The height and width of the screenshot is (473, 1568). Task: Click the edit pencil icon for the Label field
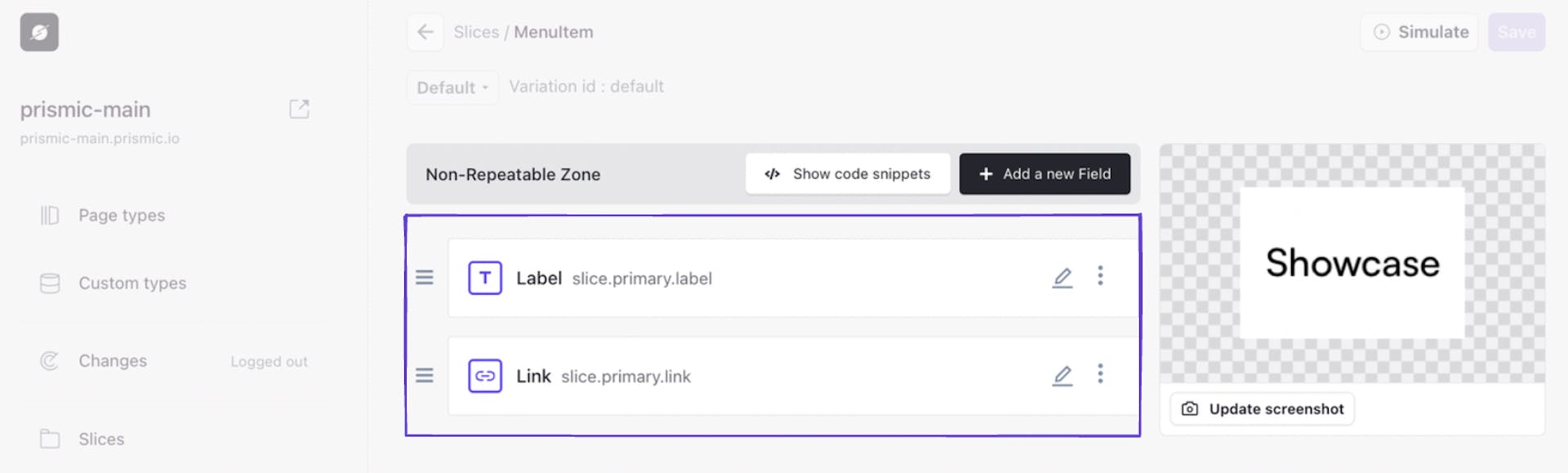click(1062, 278)
